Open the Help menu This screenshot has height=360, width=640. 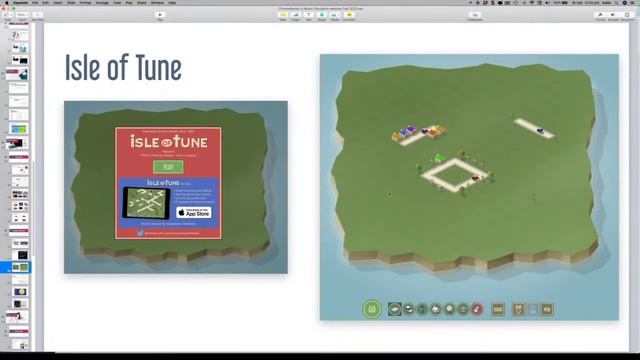172,3
